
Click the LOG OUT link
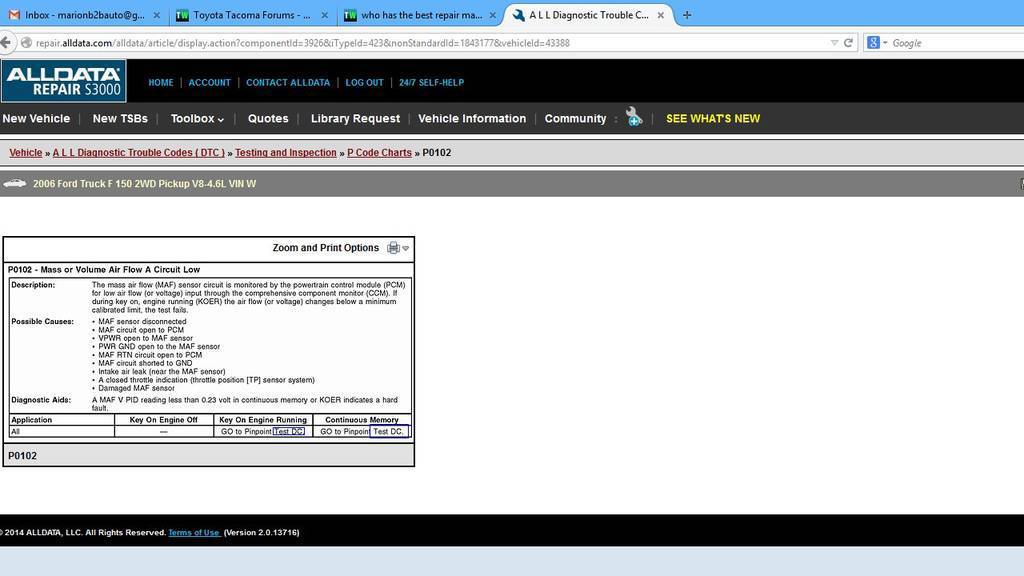coord(364,83)
